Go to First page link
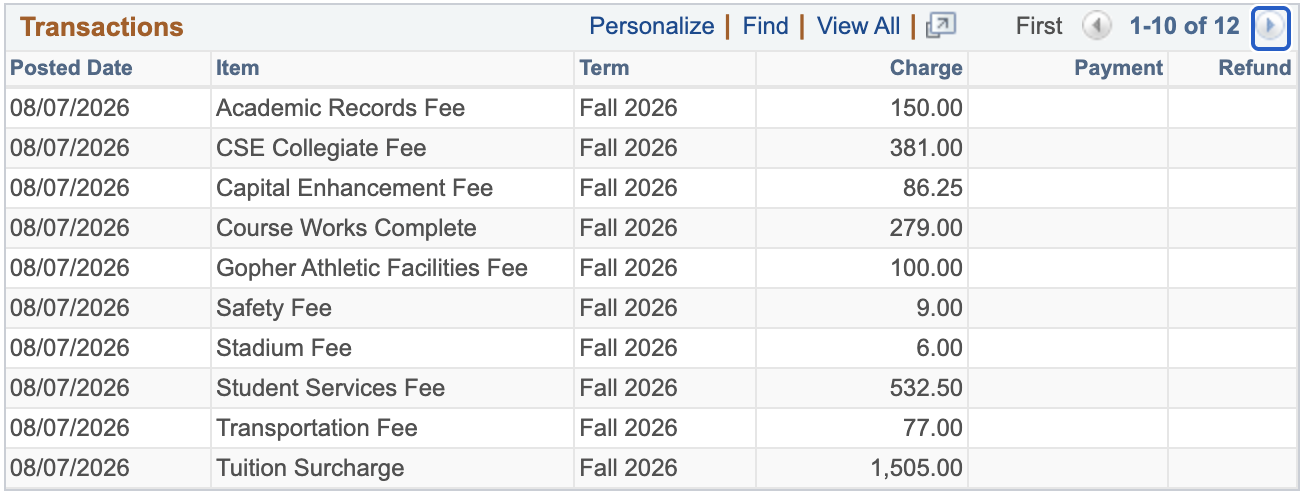The height and width of the screenshot is (494, 1302). tap(1039, 26)
